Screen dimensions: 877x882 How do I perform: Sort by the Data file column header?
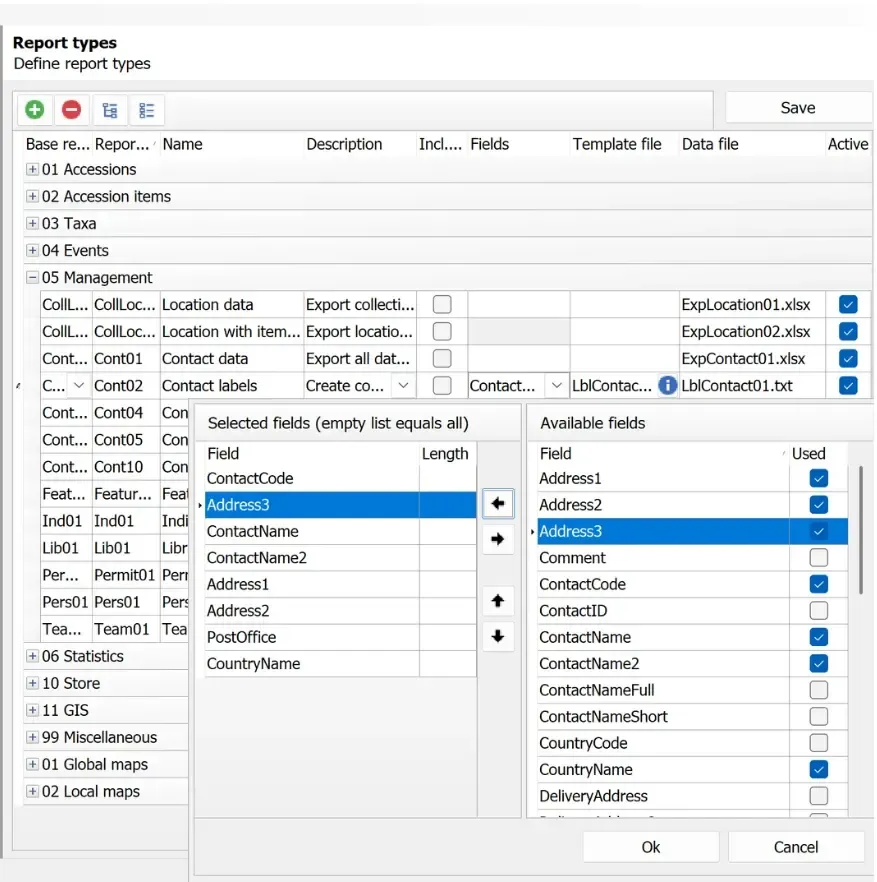[x=752, y=145]
